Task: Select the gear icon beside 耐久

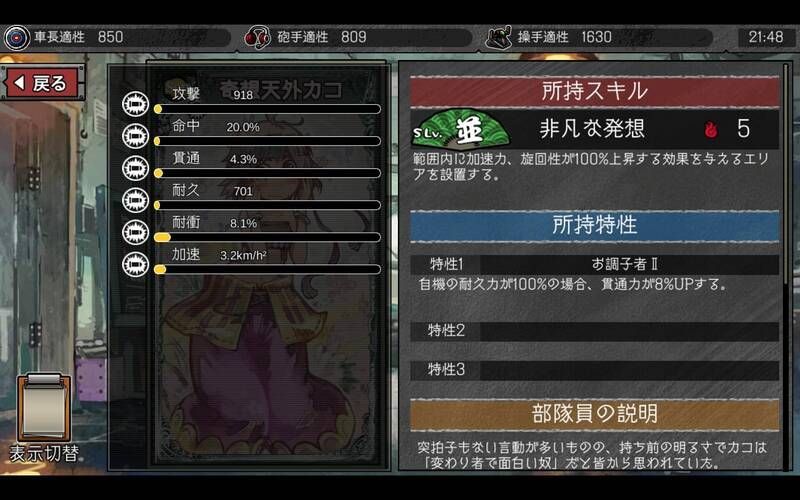Action: (135, 200)
